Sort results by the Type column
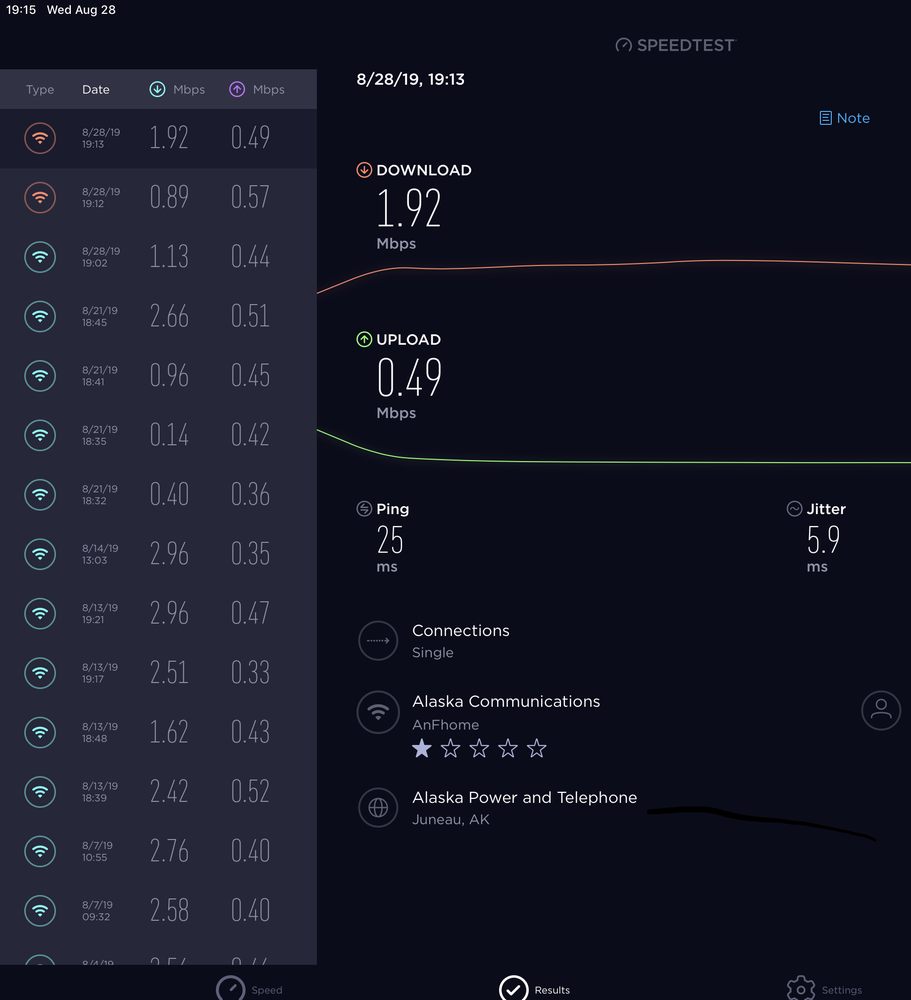 pos(40,89)
